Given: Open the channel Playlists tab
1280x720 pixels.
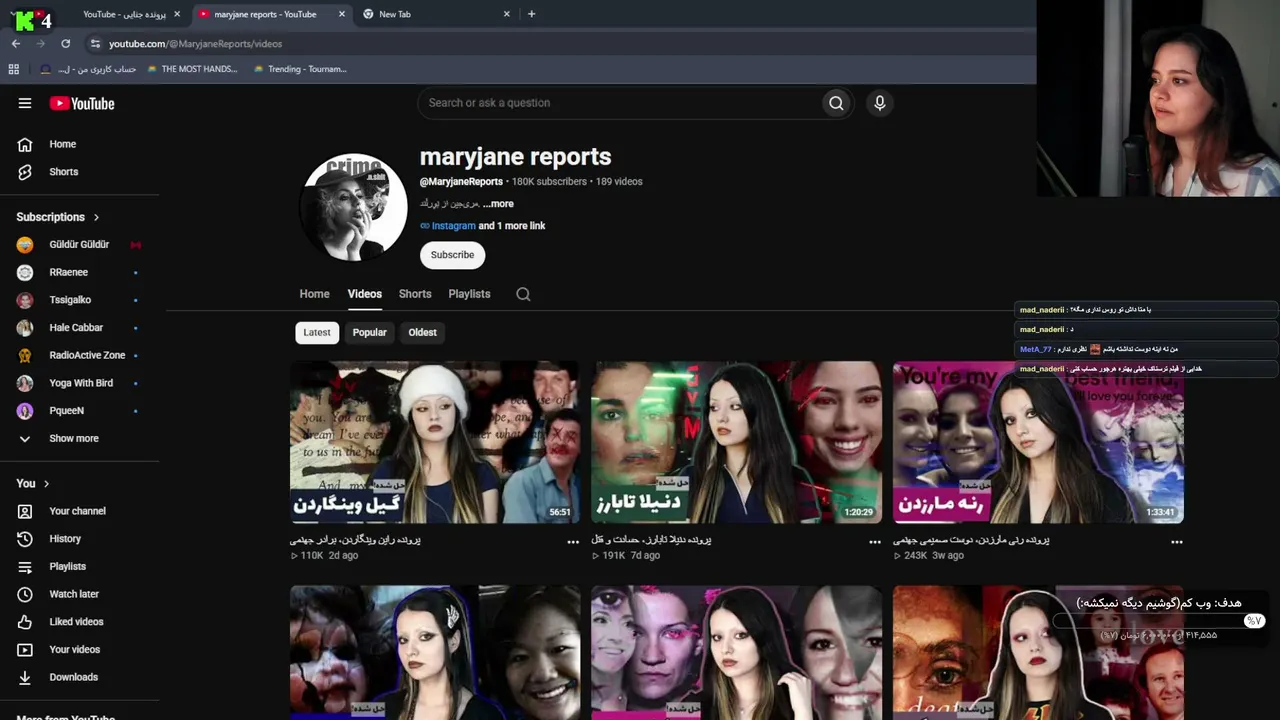Looking at the screenshot, I should (469, 294).
